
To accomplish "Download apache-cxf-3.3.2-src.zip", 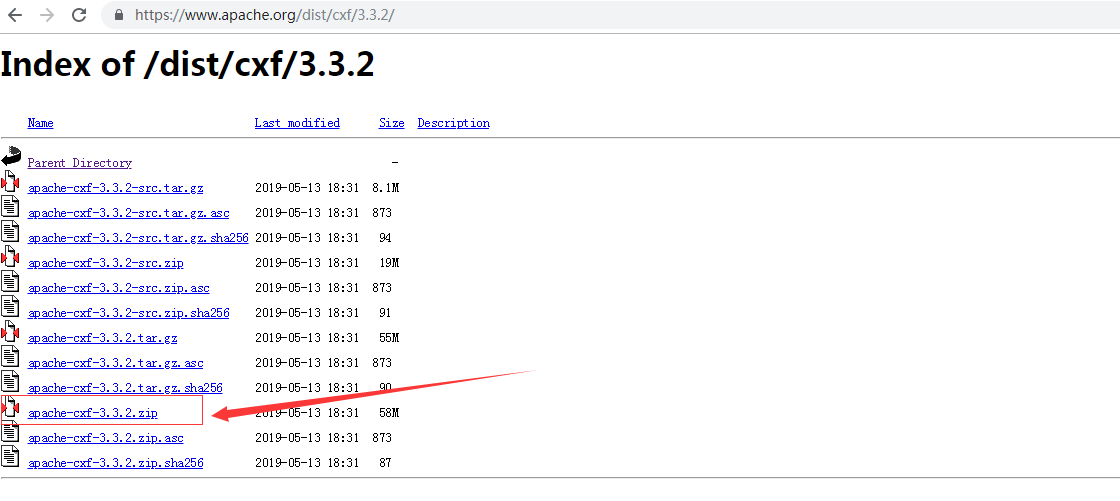I will pyautogui.click(x=106, y=263).
